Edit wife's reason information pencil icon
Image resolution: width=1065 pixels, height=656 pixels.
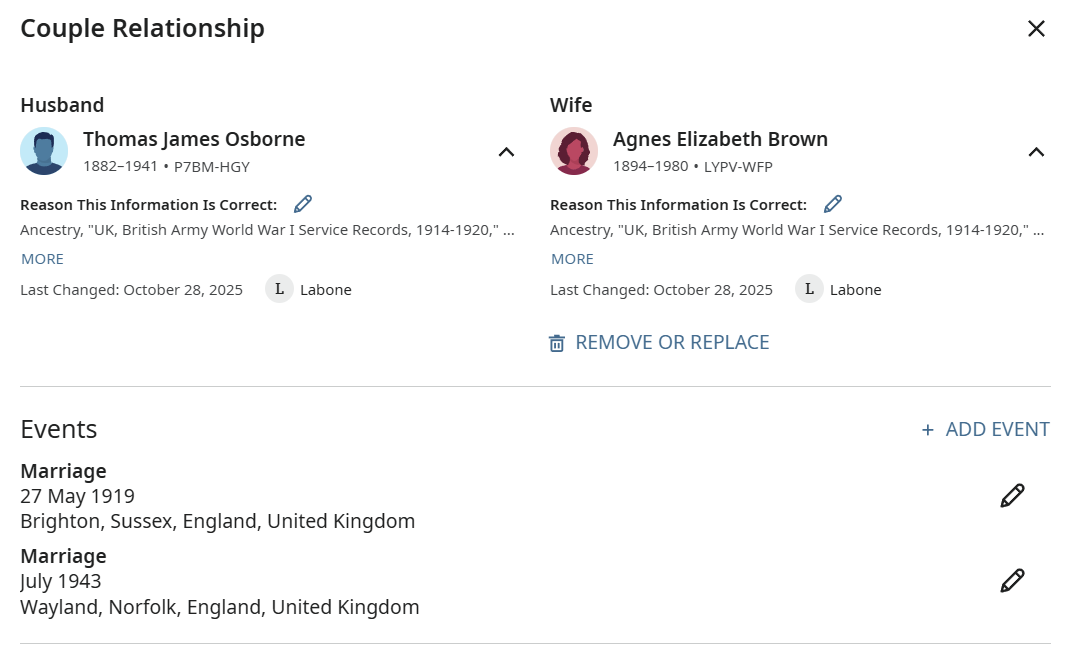click(833, 204)
